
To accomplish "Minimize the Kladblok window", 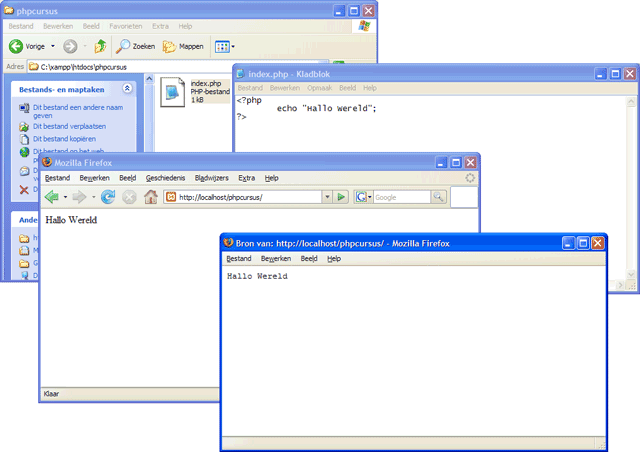I will click(x=600, y=74).
